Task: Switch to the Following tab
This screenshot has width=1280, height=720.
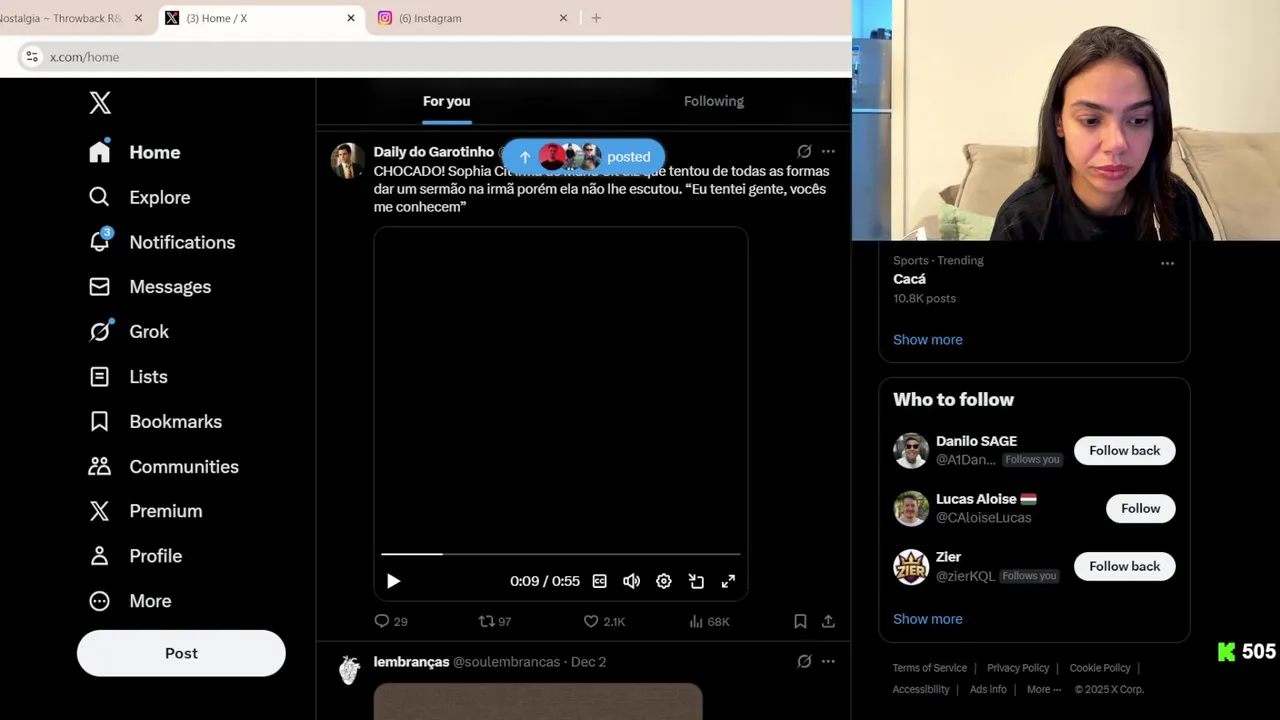Action: [x=714, y=101]
